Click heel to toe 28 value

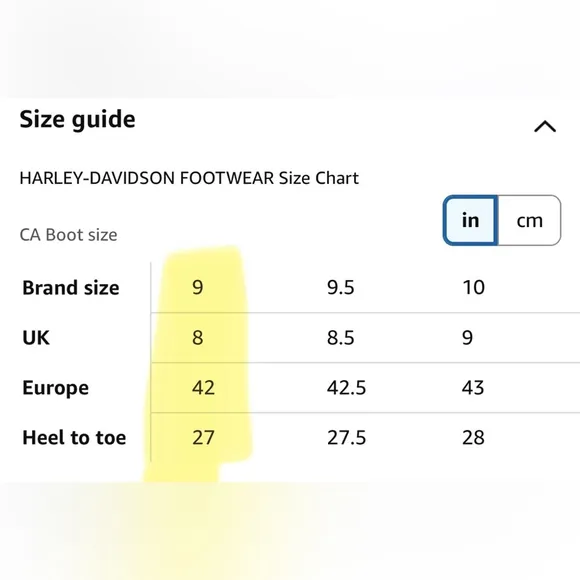click(473, 438)
